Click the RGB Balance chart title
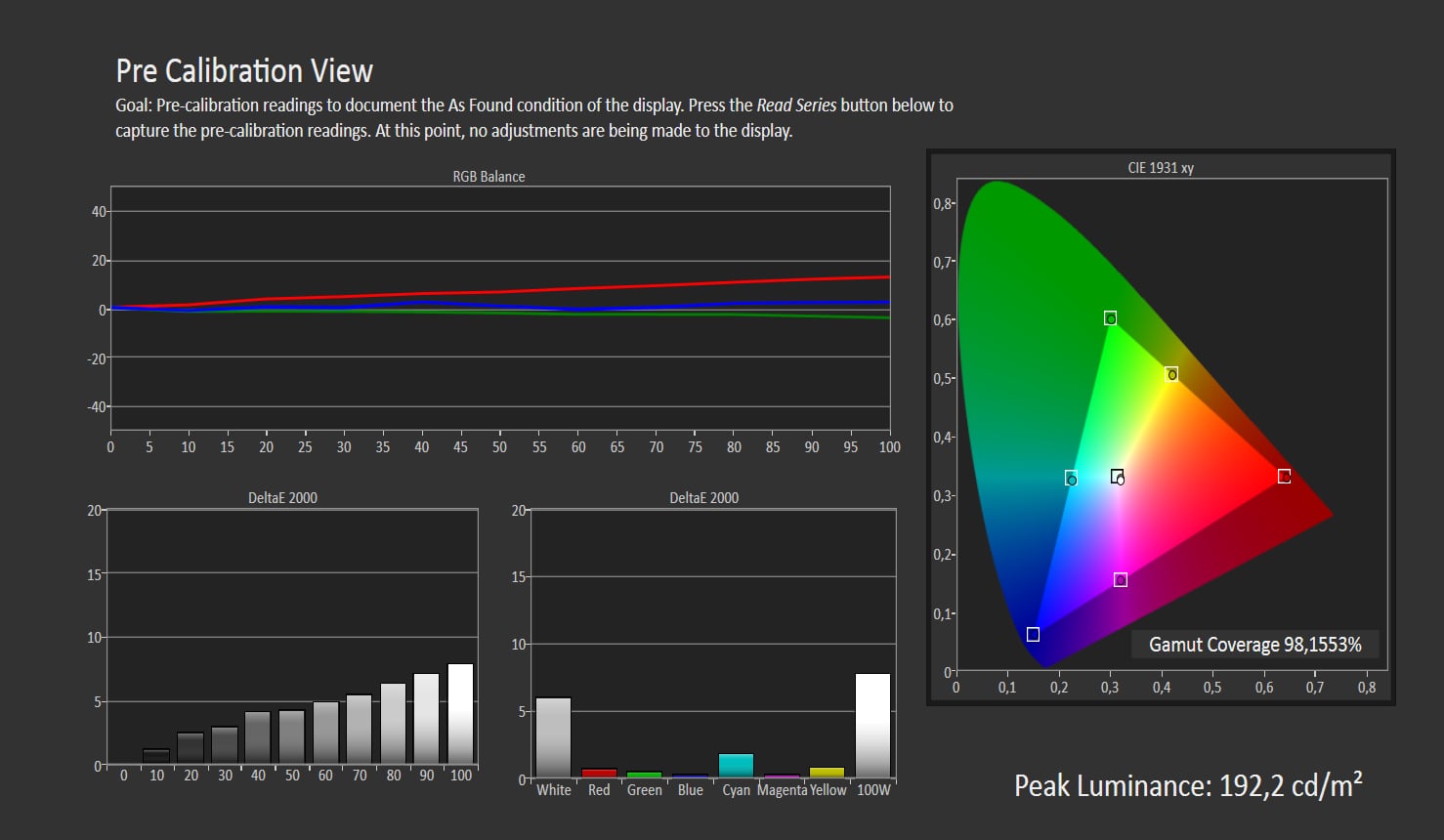 [488, 177]
